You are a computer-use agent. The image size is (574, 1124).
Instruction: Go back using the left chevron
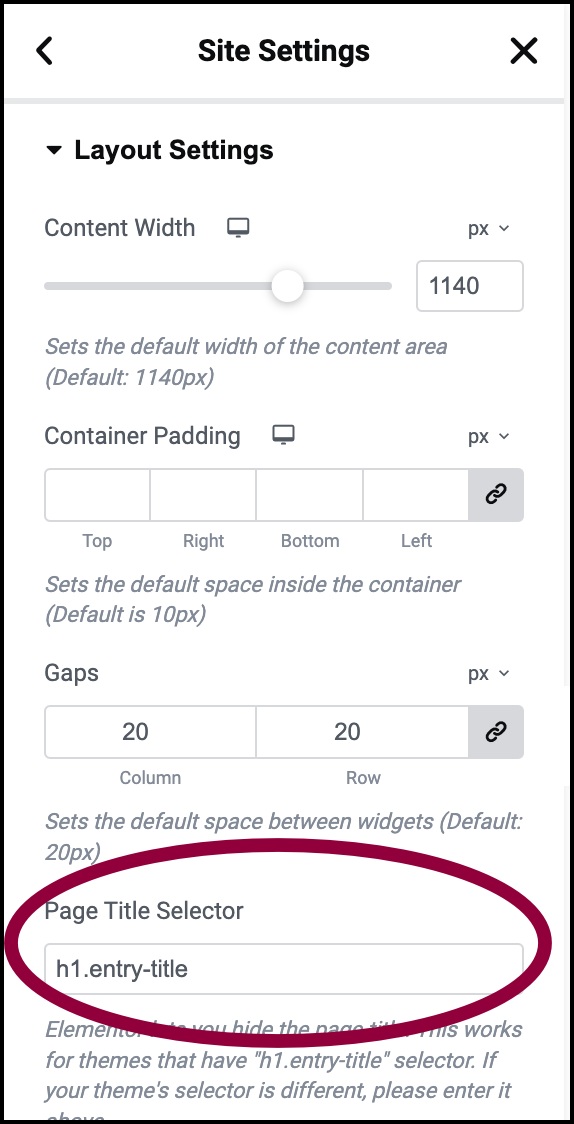point(44,52)
